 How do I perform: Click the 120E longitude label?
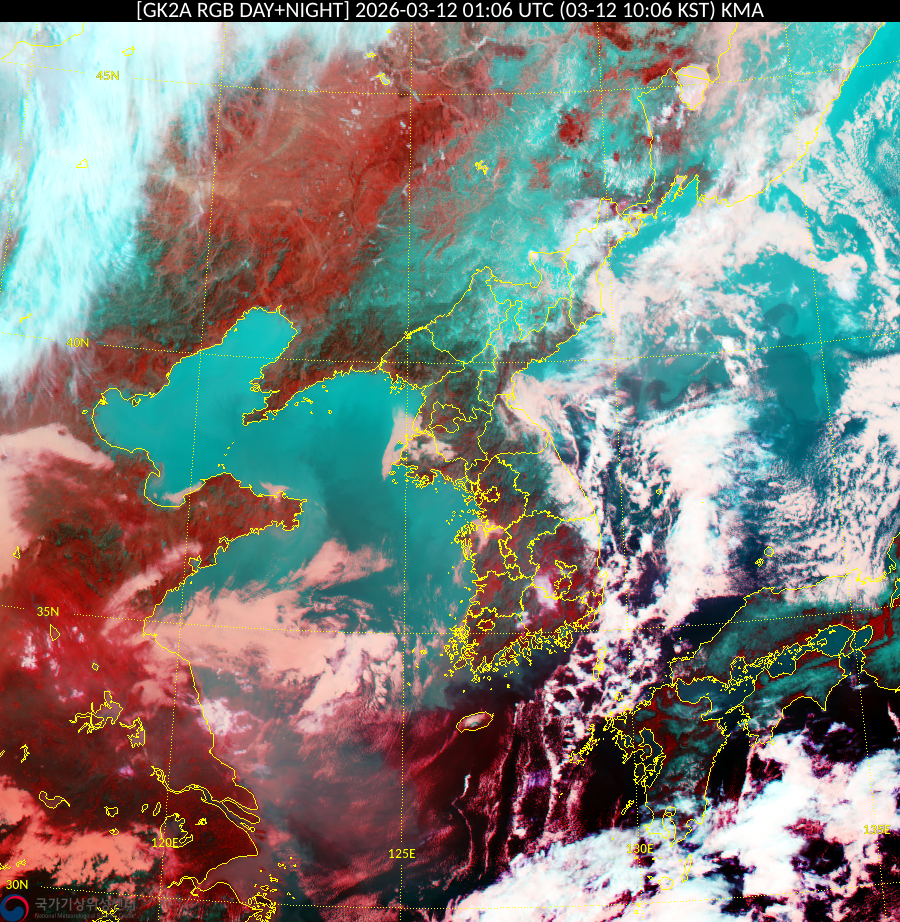coord(167,843)
